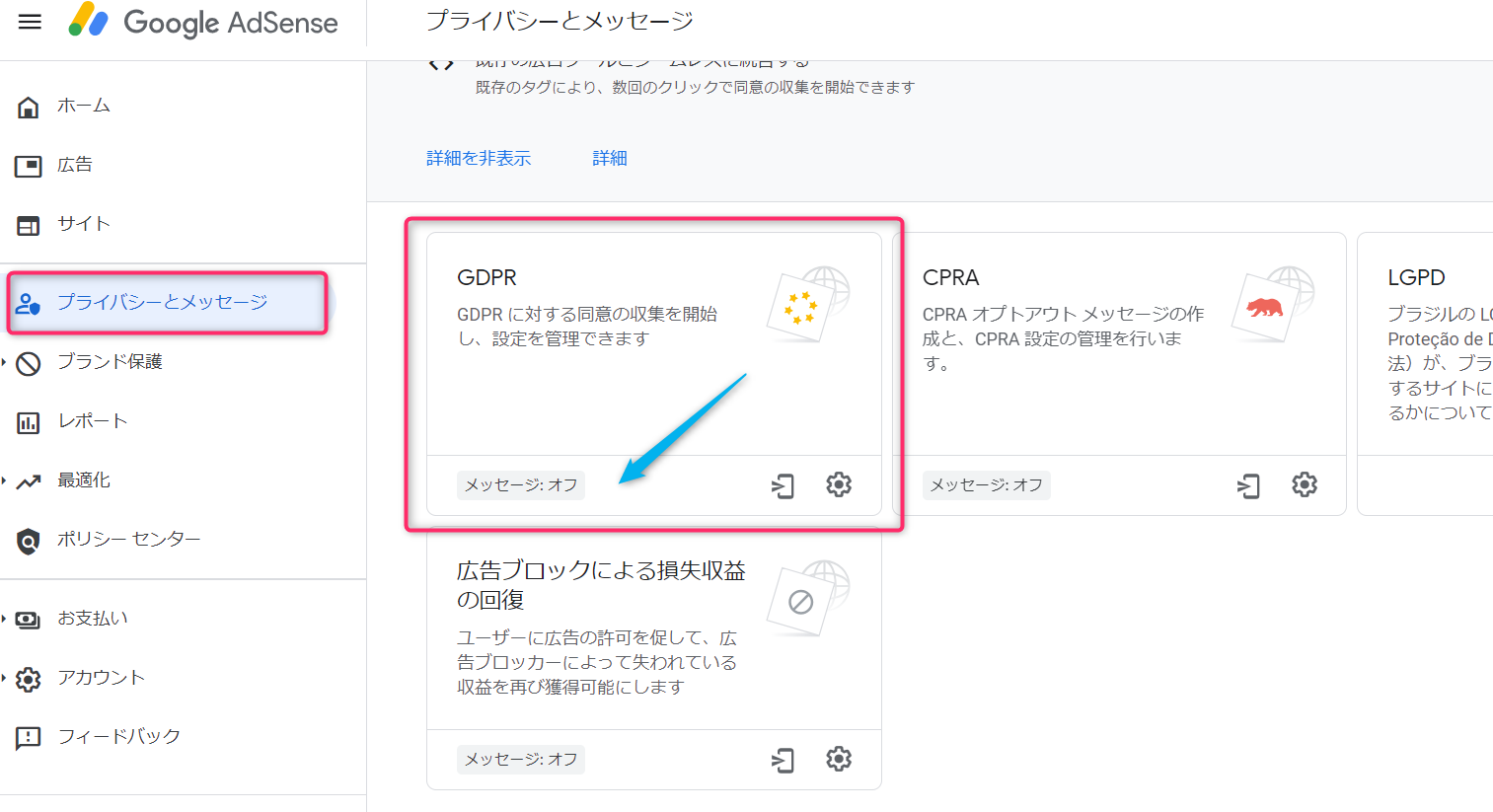The width and height of the screenshot is (1493, 812).
Task: Expand the お支払い sidebar section
Action: (89, 618)
